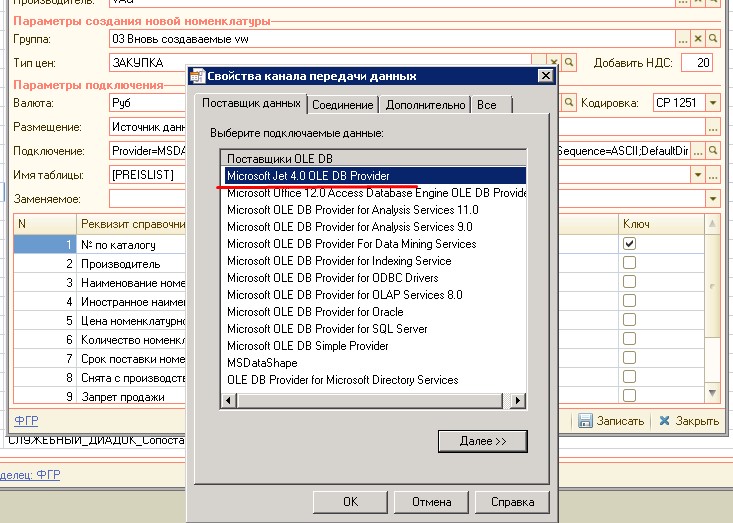Switch to the Соединение tab
This screenshot has width=733, height=523.
(343, 105)
